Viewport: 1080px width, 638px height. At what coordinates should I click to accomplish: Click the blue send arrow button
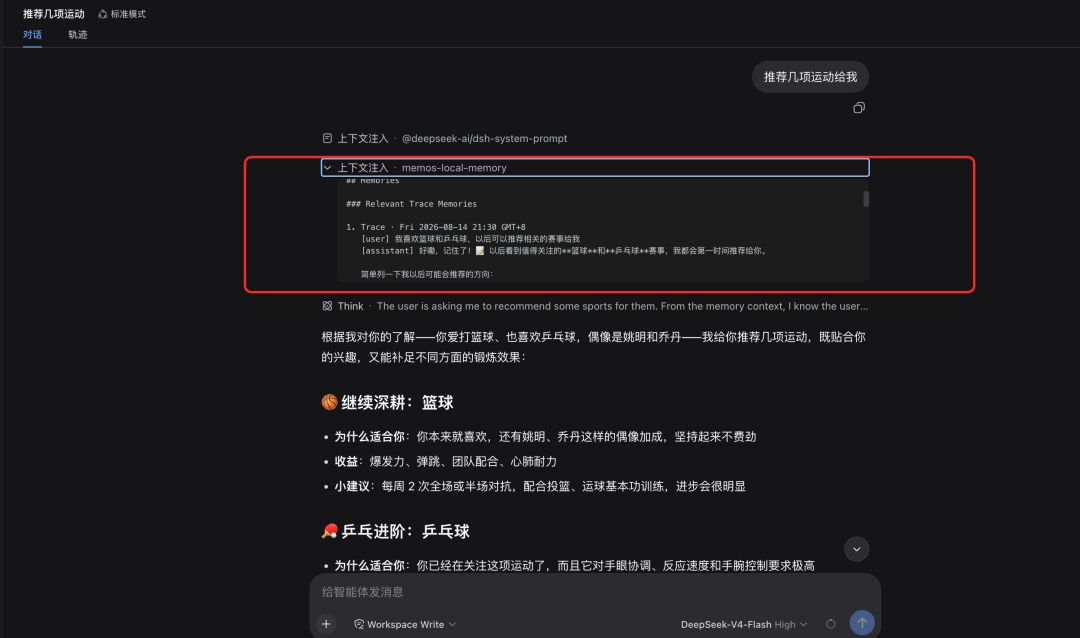tap(862, 623)
